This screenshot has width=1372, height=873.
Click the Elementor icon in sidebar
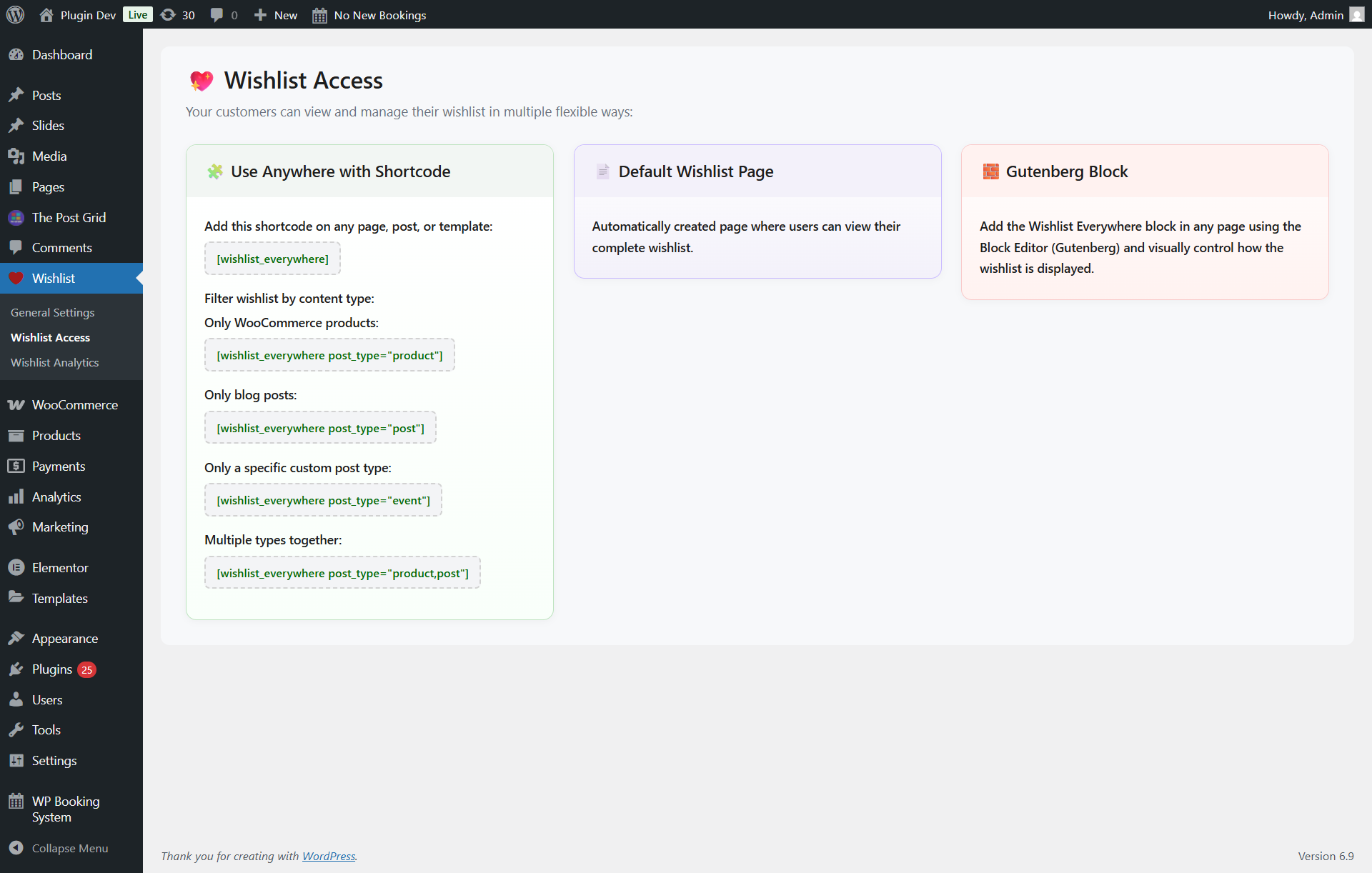coord(16,568)
